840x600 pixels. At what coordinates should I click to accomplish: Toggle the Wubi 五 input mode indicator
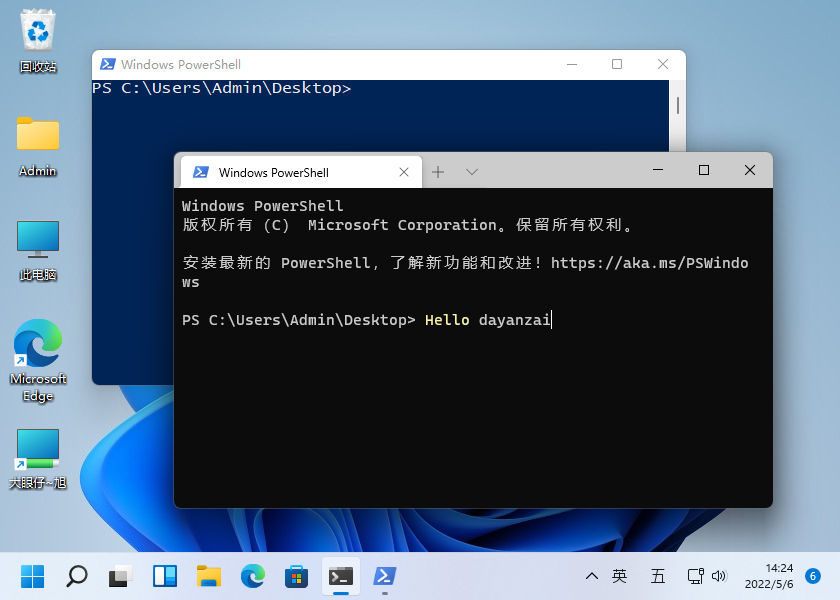[x=656, y=576]
